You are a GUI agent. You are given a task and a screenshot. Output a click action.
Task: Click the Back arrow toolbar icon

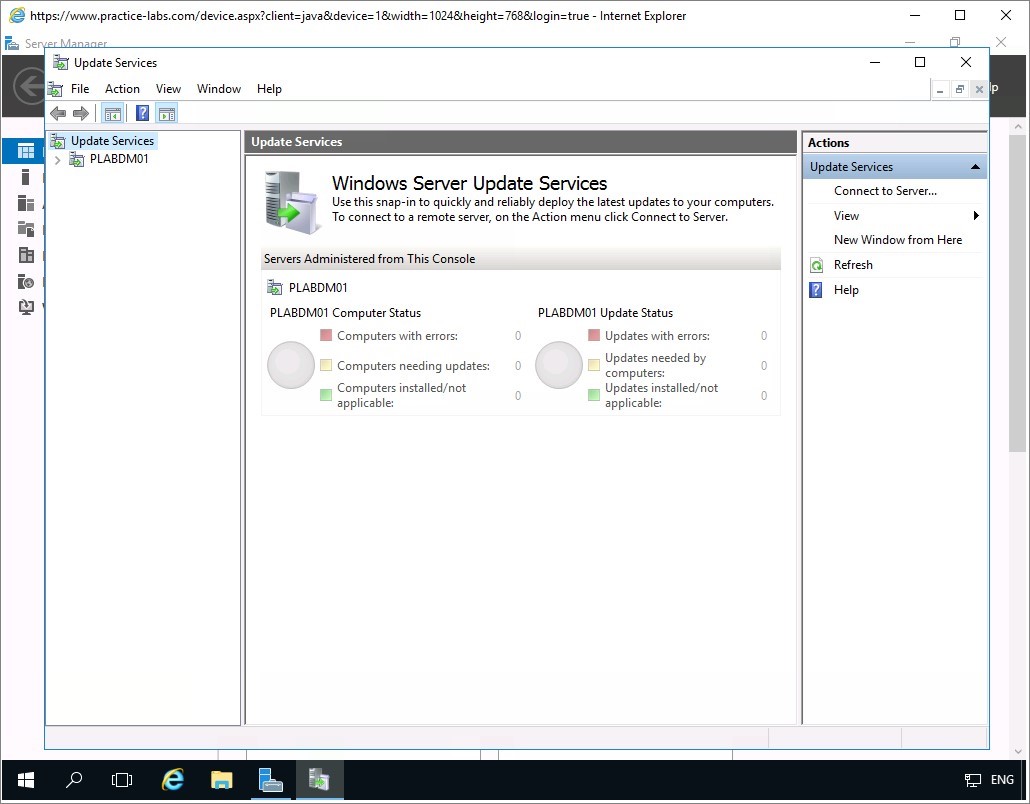coord(58,113)
